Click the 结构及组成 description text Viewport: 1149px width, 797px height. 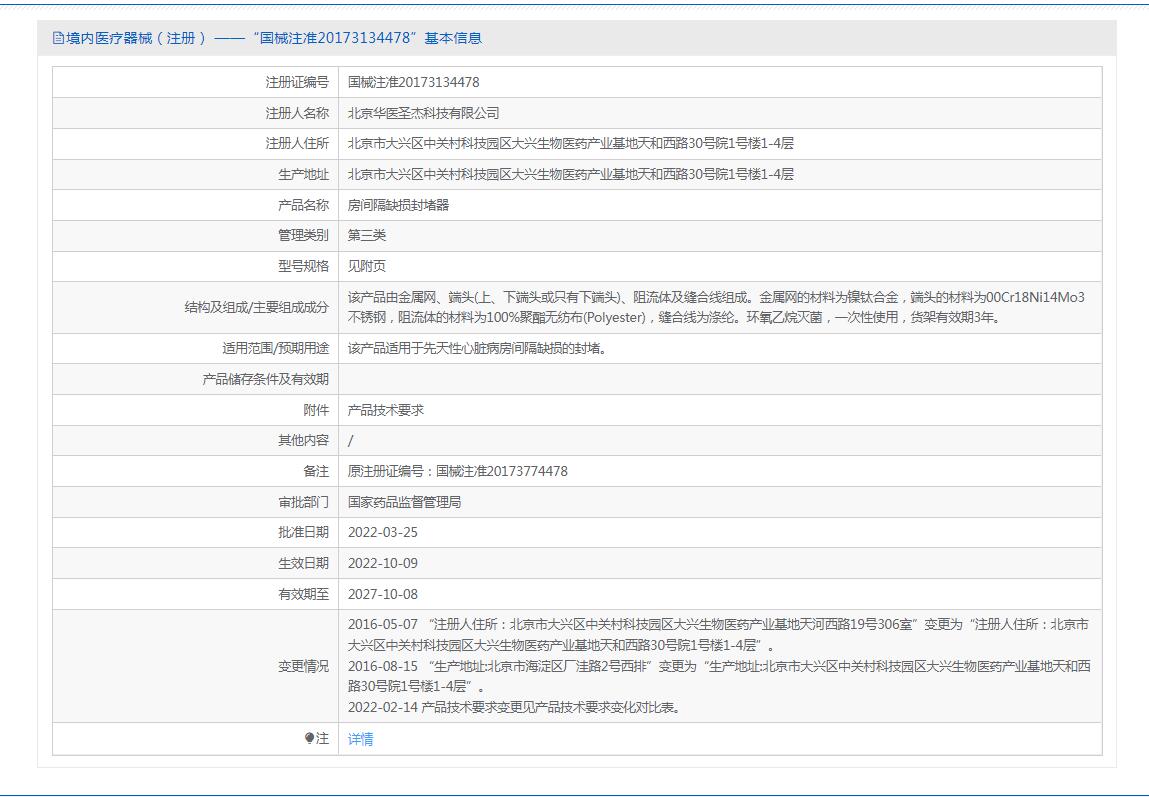(x=715, y=307)
